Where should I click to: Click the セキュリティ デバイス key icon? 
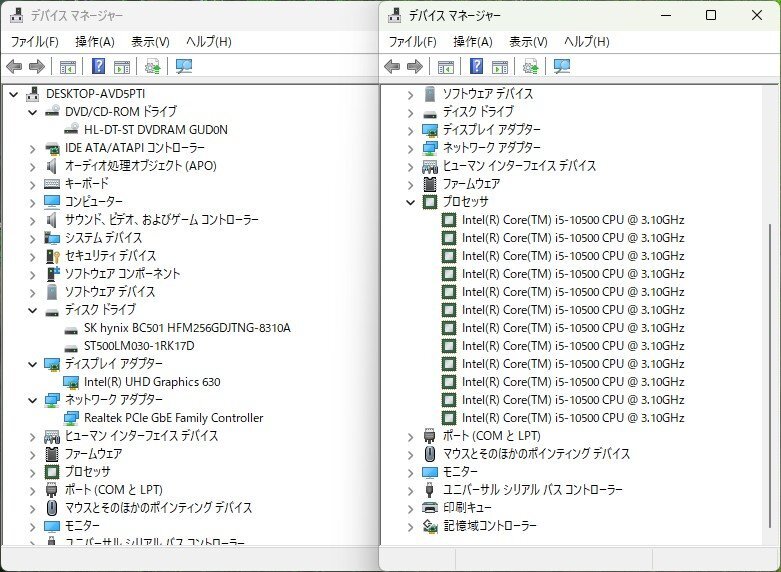(52, 256)
